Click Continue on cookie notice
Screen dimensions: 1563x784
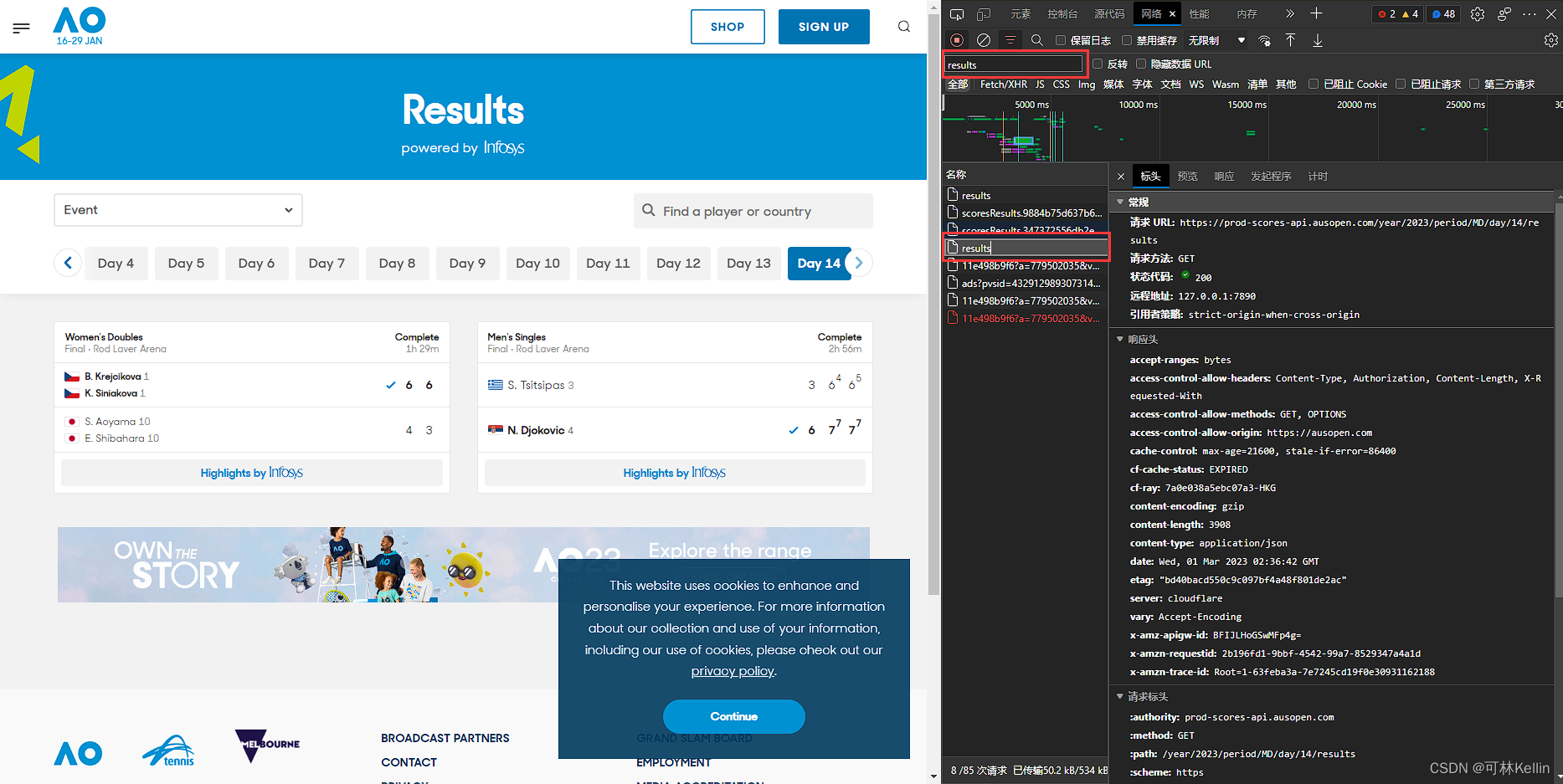[734, 716]
